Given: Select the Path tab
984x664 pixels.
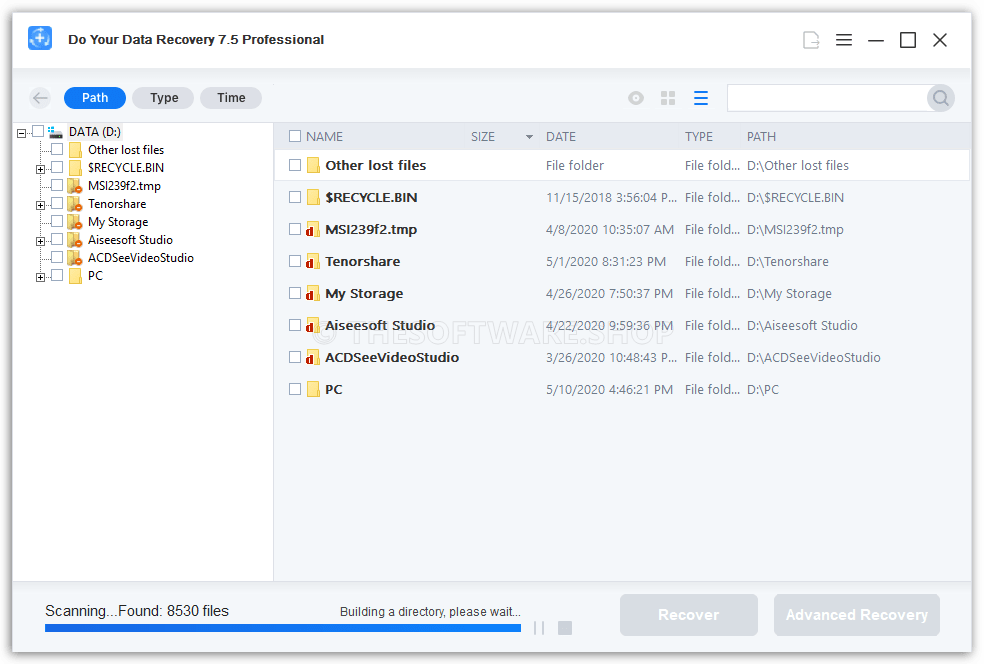Looking at the screenshot, I should point(95,98).
